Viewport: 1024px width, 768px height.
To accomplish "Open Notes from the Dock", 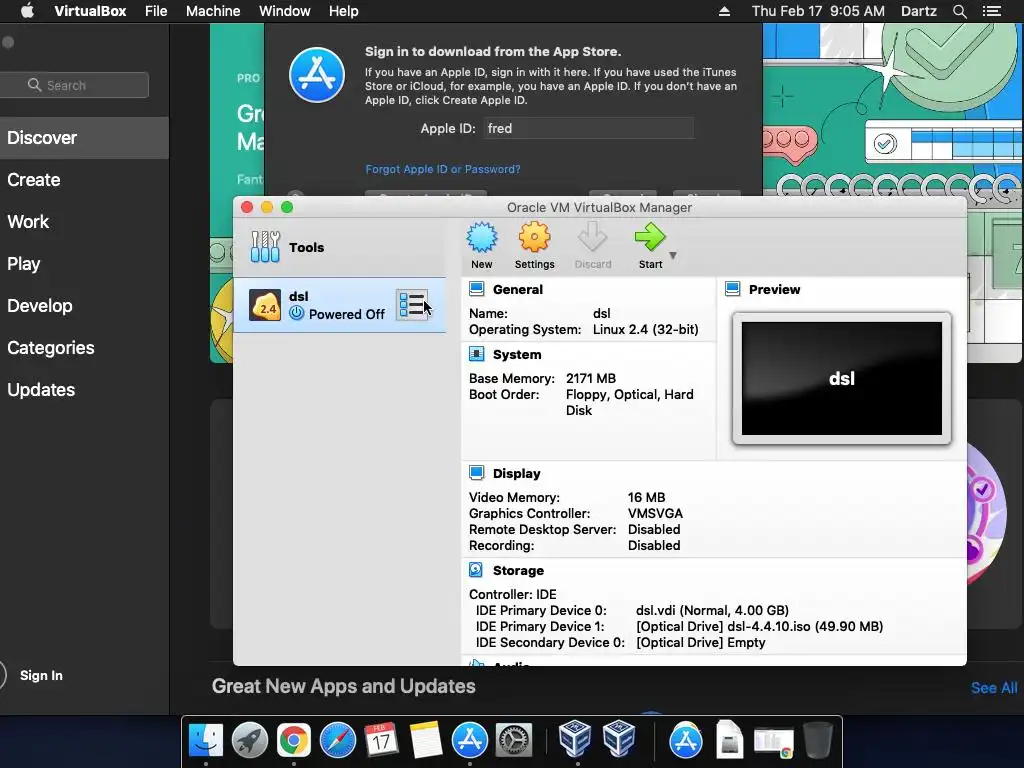I will tap(426, 741).
